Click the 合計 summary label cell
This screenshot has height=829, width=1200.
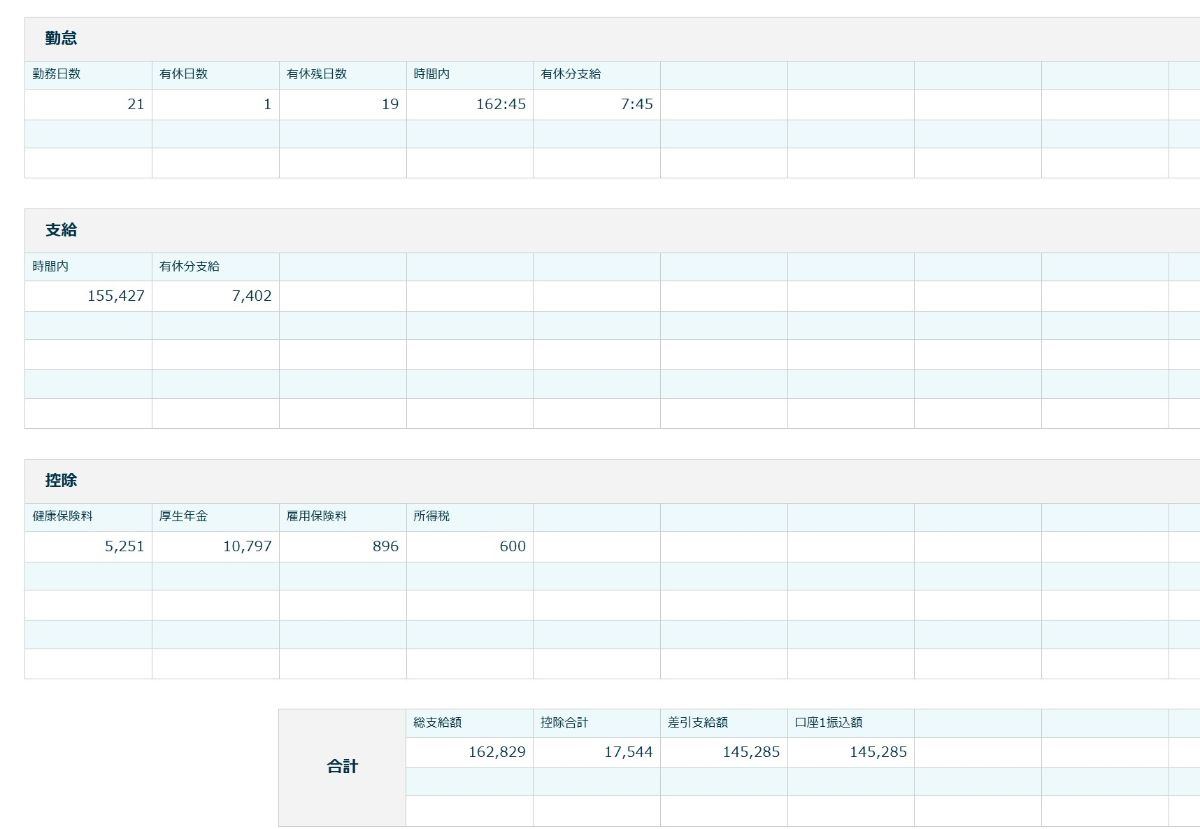342,767
